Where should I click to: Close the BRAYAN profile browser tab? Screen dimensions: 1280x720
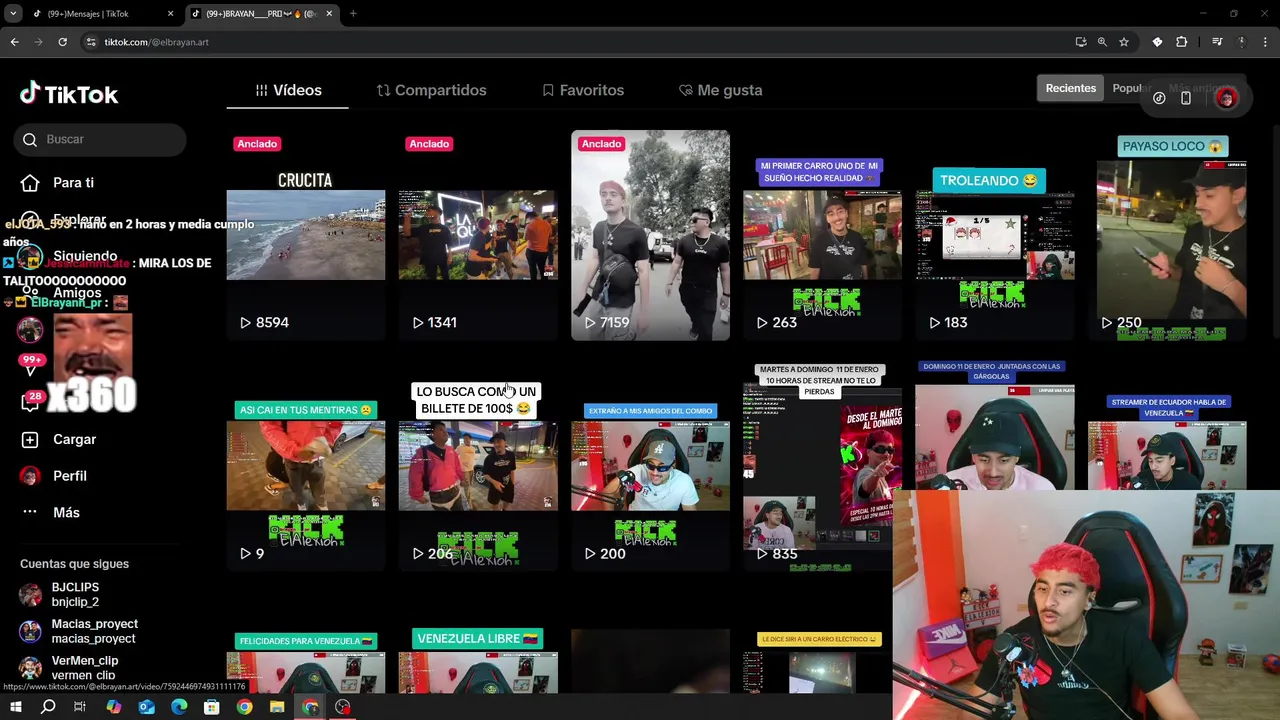click(329, 14)
